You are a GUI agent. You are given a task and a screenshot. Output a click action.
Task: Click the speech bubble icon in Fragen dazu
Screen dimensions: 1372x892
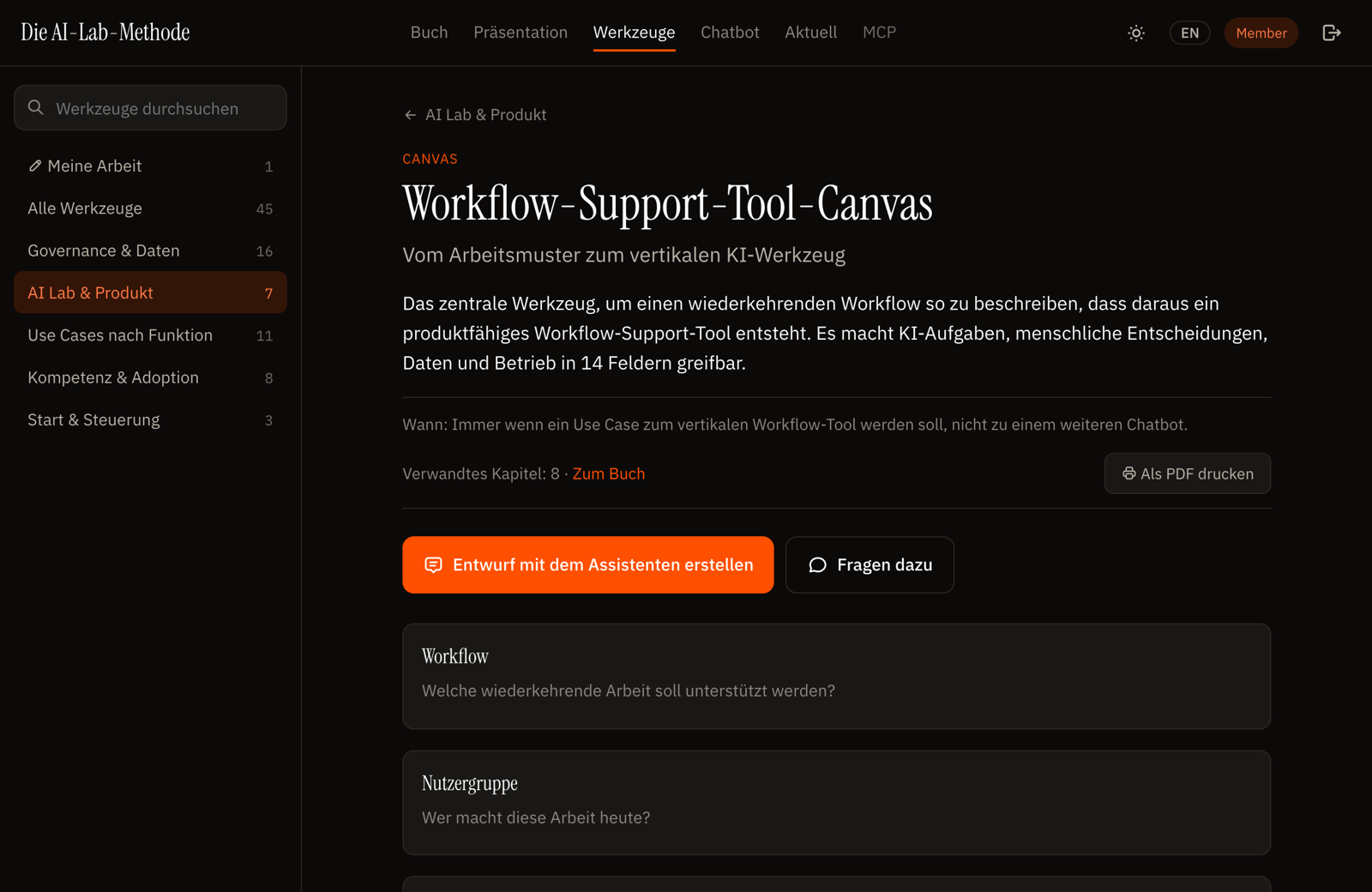pos(818,564)
